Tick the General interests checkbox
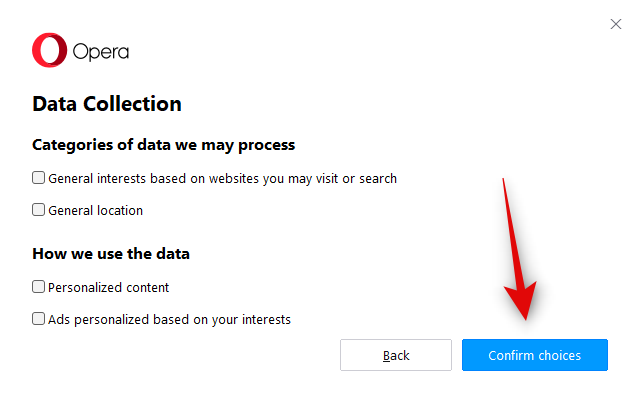The image size is (640, 401). point(39,178)
